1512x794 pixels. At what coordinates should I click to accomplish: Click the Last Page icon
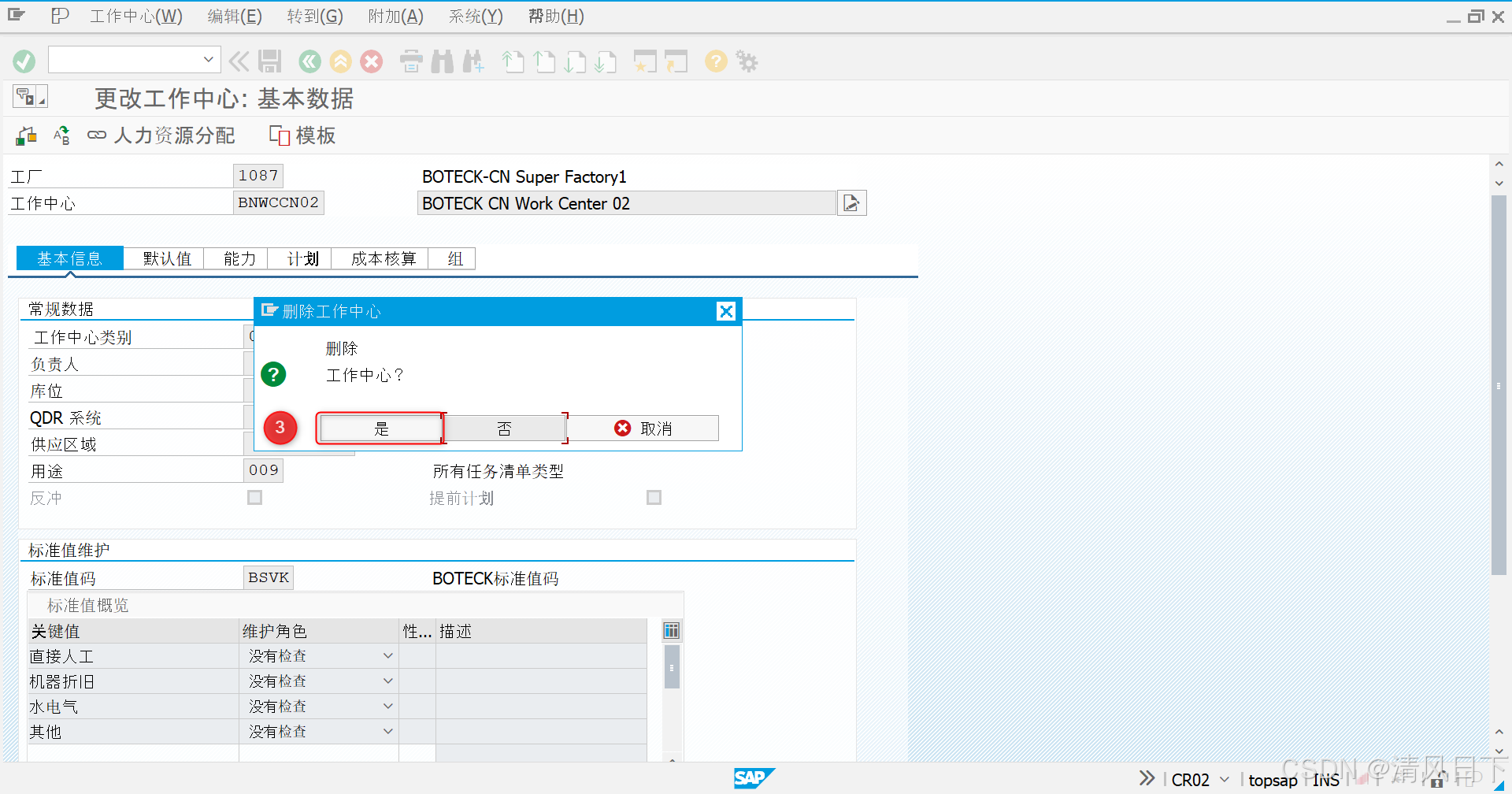click(x=606, y=61)
